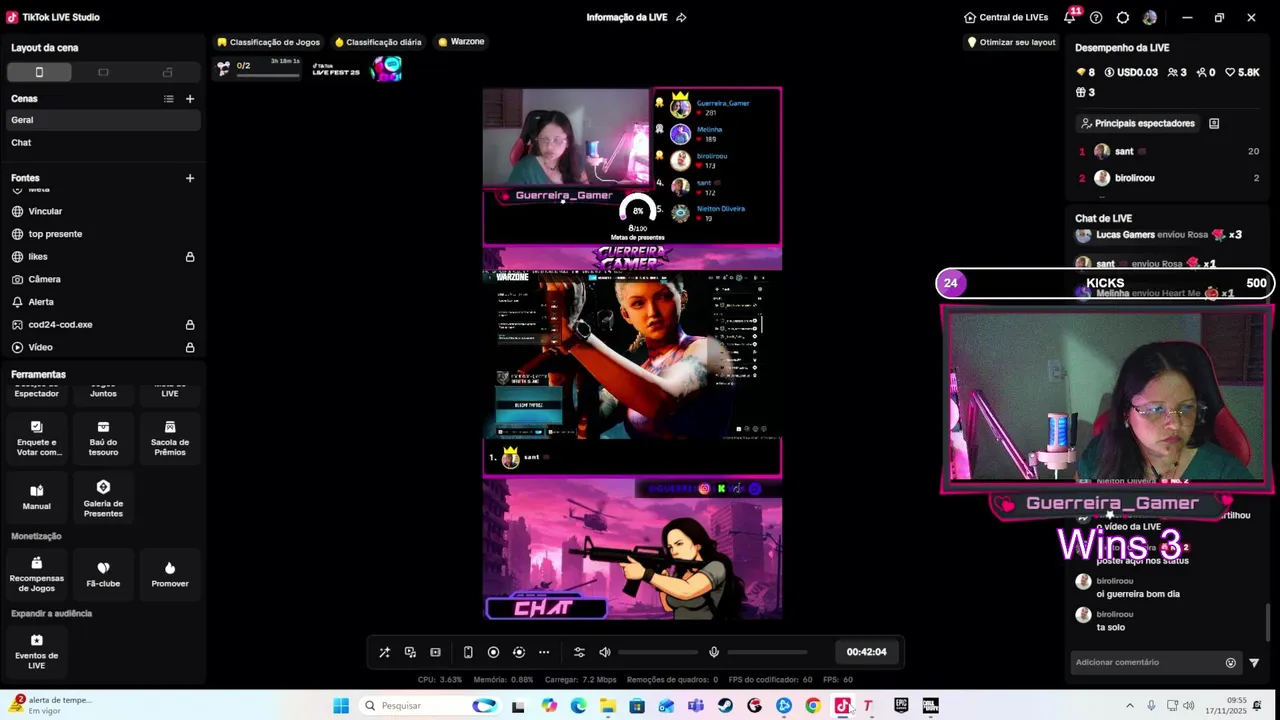Open the more options ellipsis
The width and height of the screenshot is (1280, 720).
[544, 652]
